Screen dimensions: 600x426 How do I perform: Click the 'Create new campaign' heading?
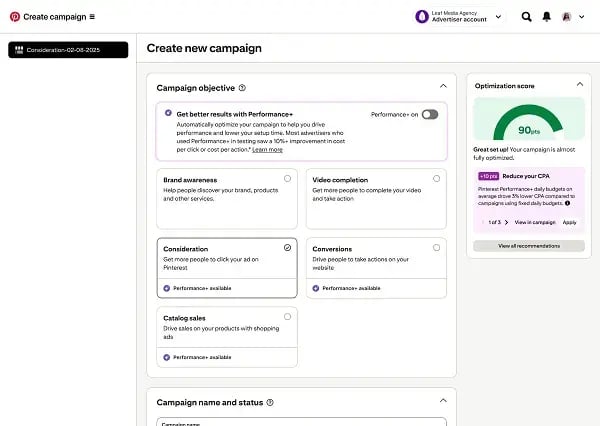tap(204, 48)
